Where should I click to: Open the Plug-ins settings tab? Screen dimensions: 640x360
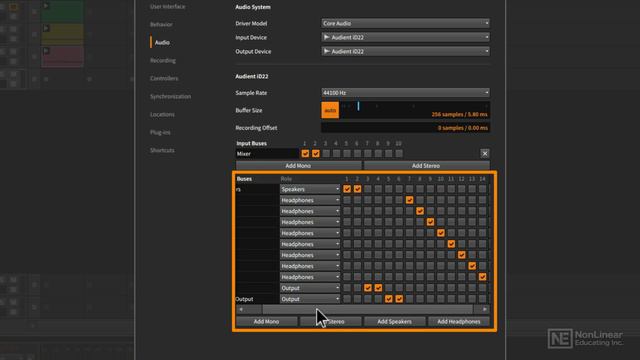pyautogui.click(x=160, y=132)
